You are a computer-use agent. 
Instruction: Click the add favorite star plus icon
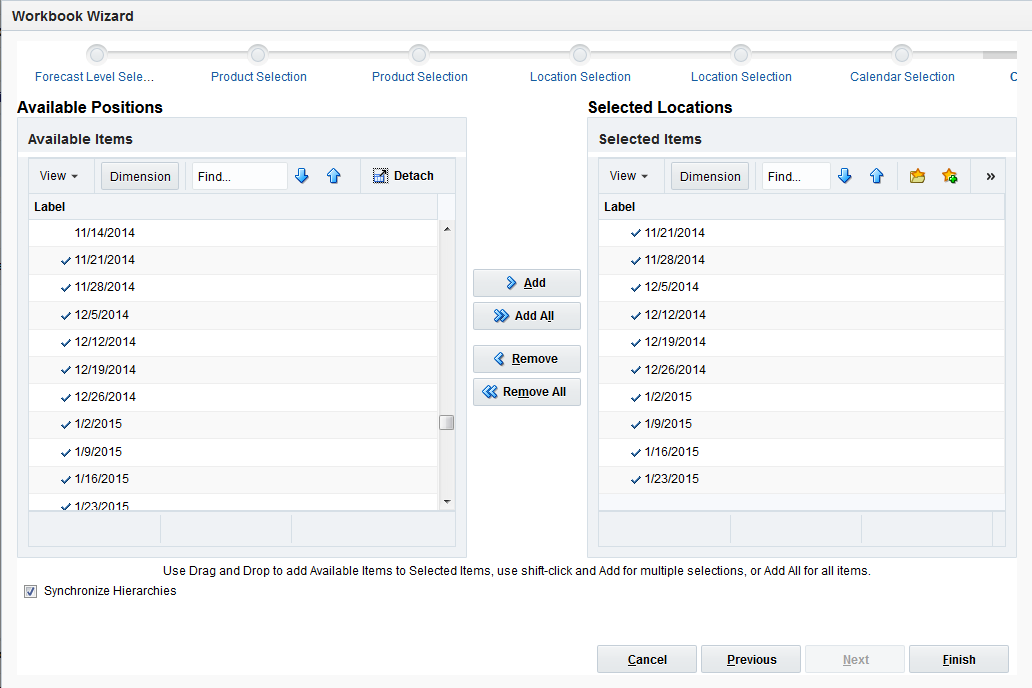coord(949,176)
